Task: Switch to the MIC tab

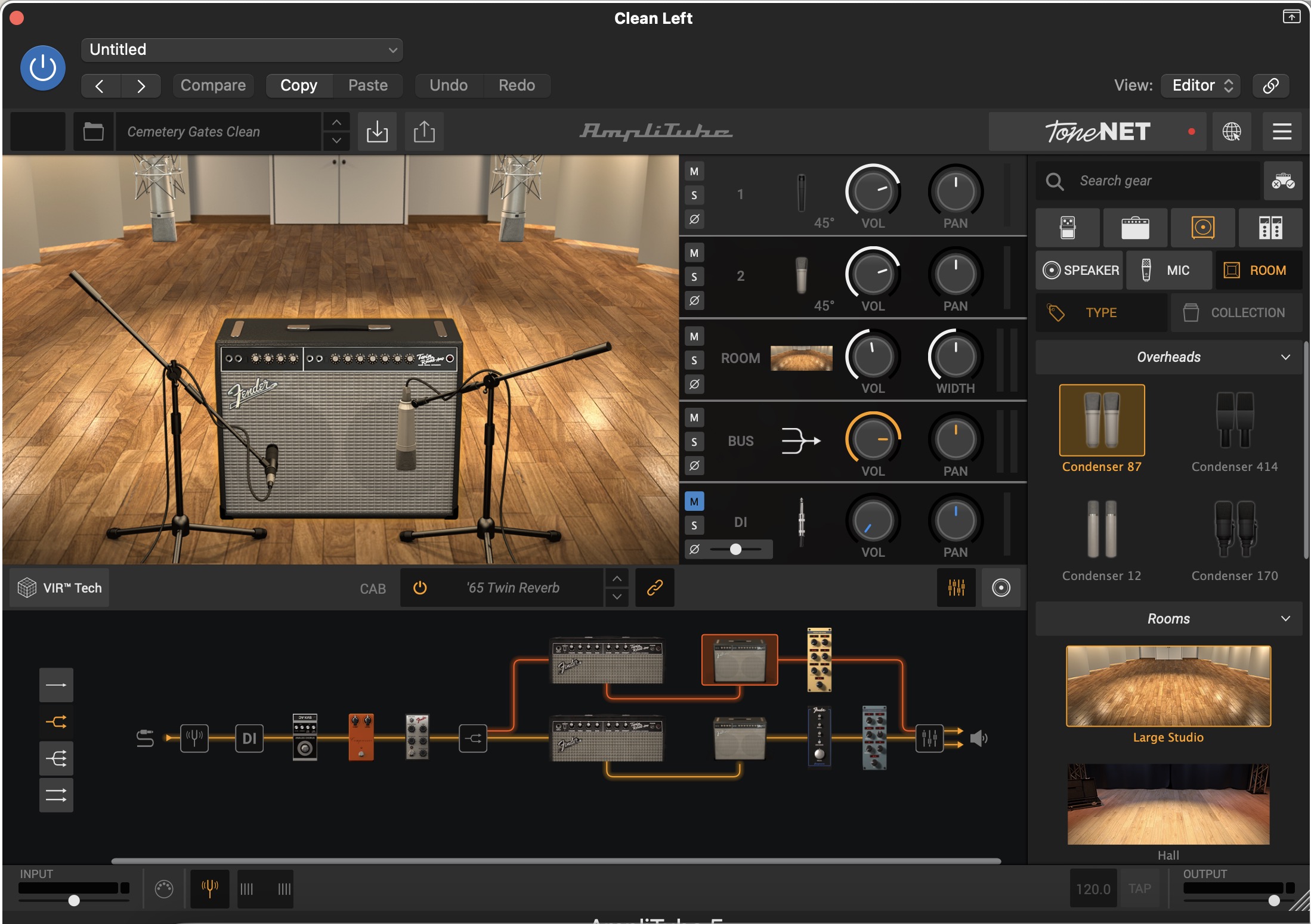Action: tap(1169, 270)
